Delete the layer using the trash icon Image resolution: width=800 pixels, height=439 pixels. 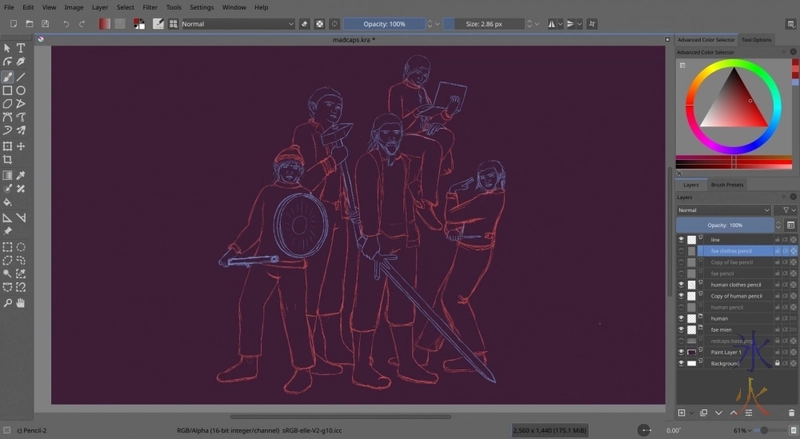791,412
